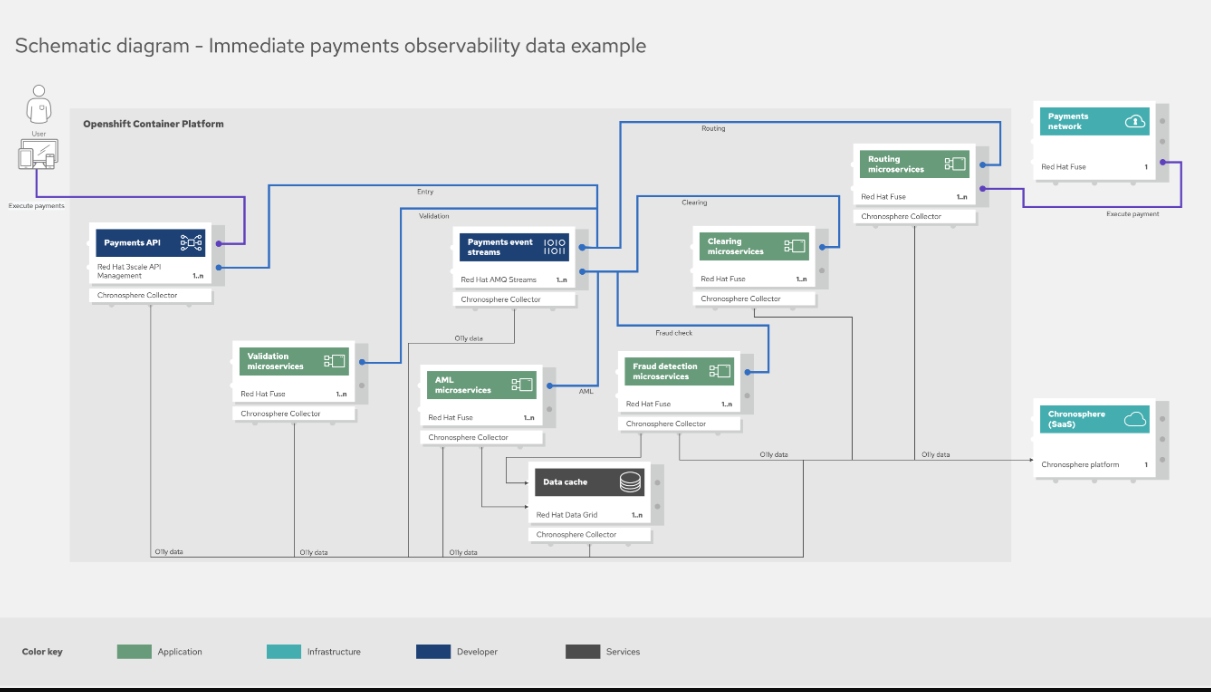Click Chronosphere Collector under Payments event streams
Image resolution: width=1211 pixels, height=692 pixels.
[501, 299]
